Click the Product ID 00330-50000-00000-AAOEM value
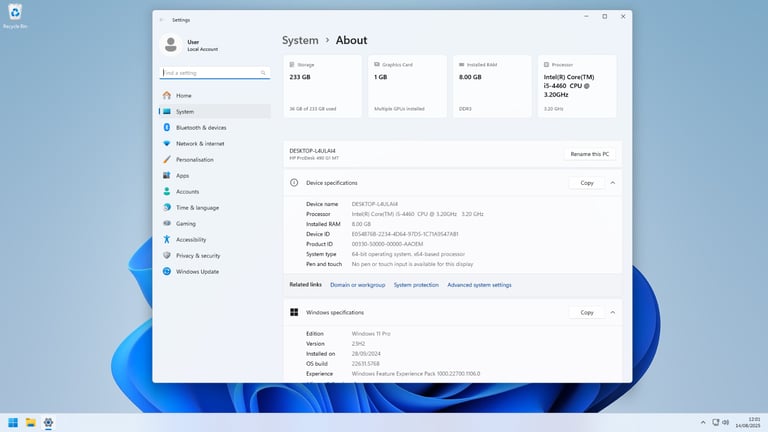The image size is (768, 432). (x=387, y=244)
